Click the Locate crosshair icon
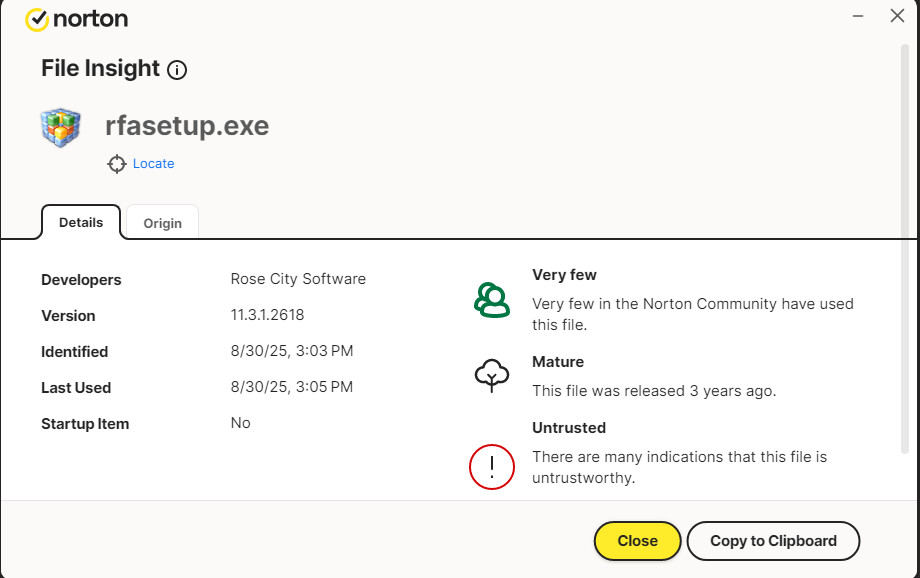The image size is (920, 578). click(117, 164)
